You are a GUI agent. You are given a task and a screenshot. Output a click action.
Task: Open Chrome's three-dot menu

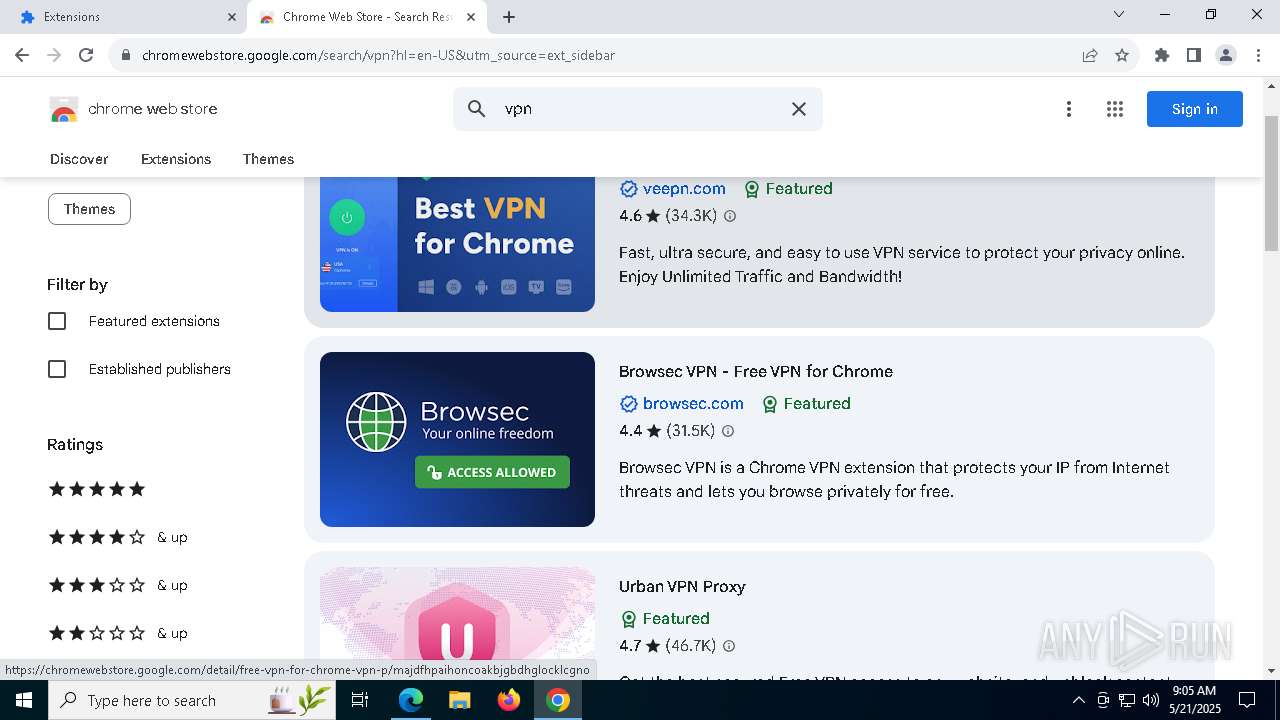point(1257,55)
